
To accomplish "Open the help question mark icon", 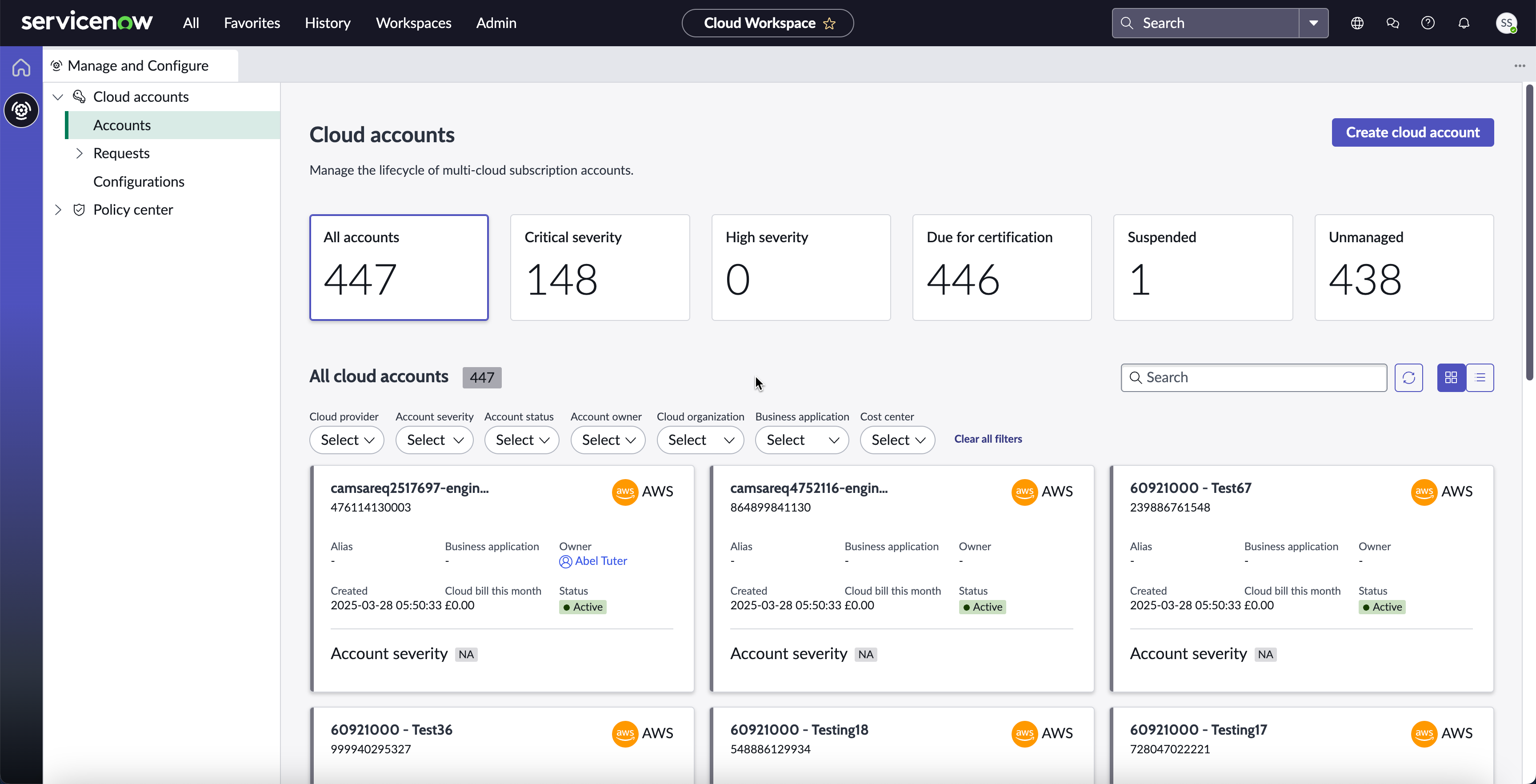I will tap(1428, 23).
